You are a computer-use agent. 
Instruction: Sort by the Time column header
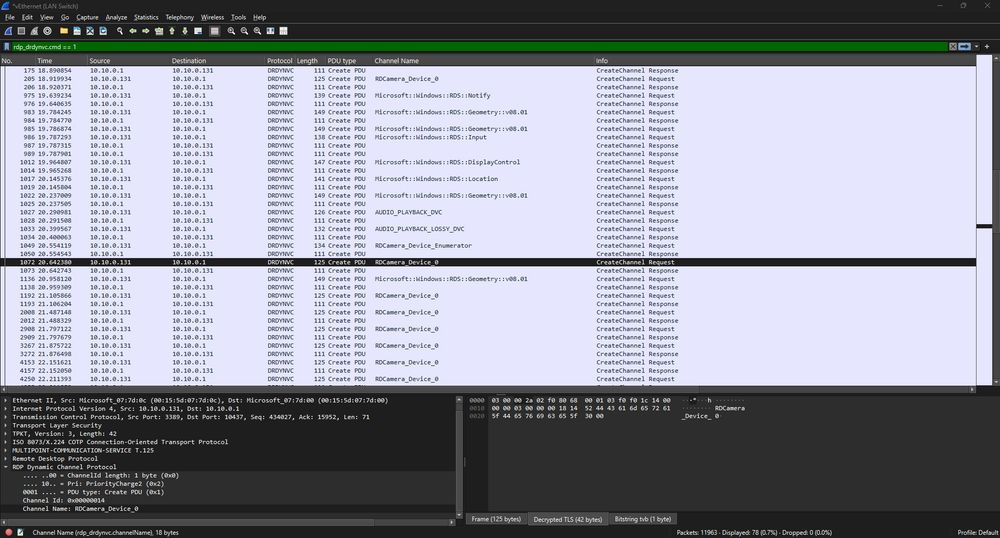(61, 61)
